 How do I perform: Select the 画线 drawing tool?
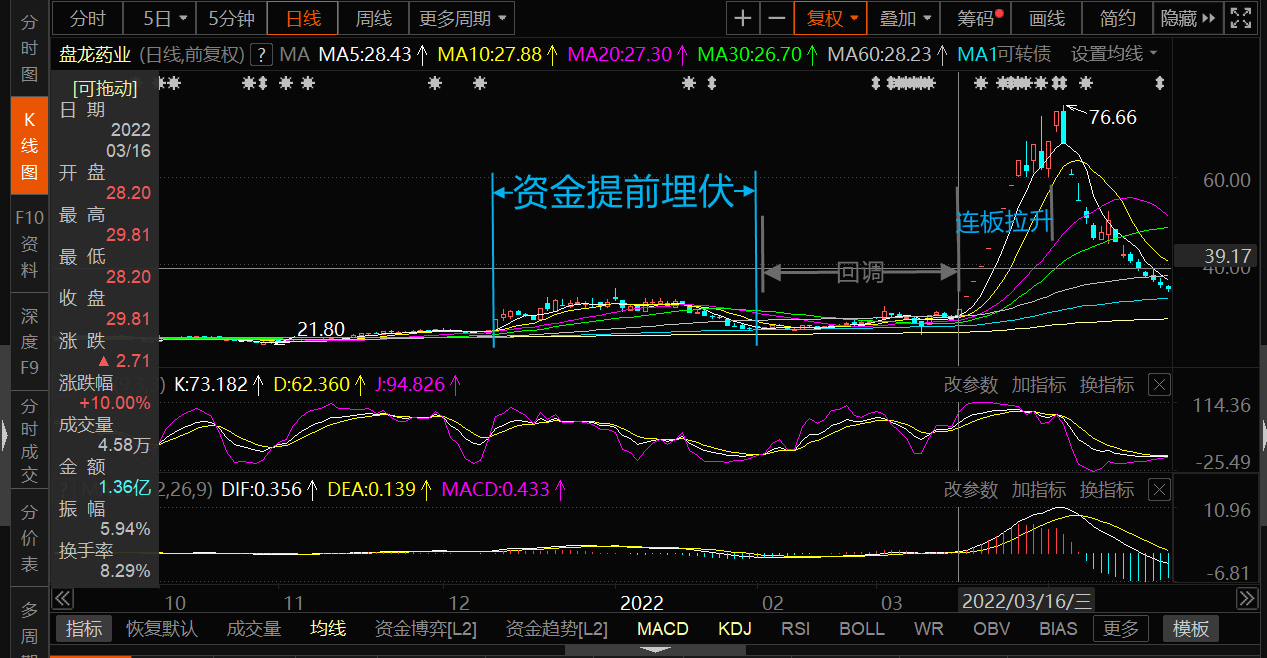tap(1046, 18)
